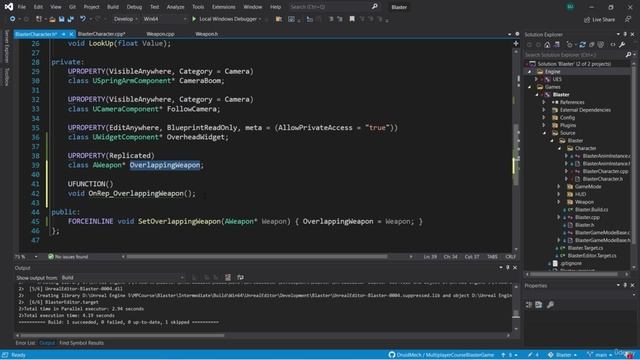The image size is (640, 360).
Task: Expand the UE5 project node
Action: 537,79
